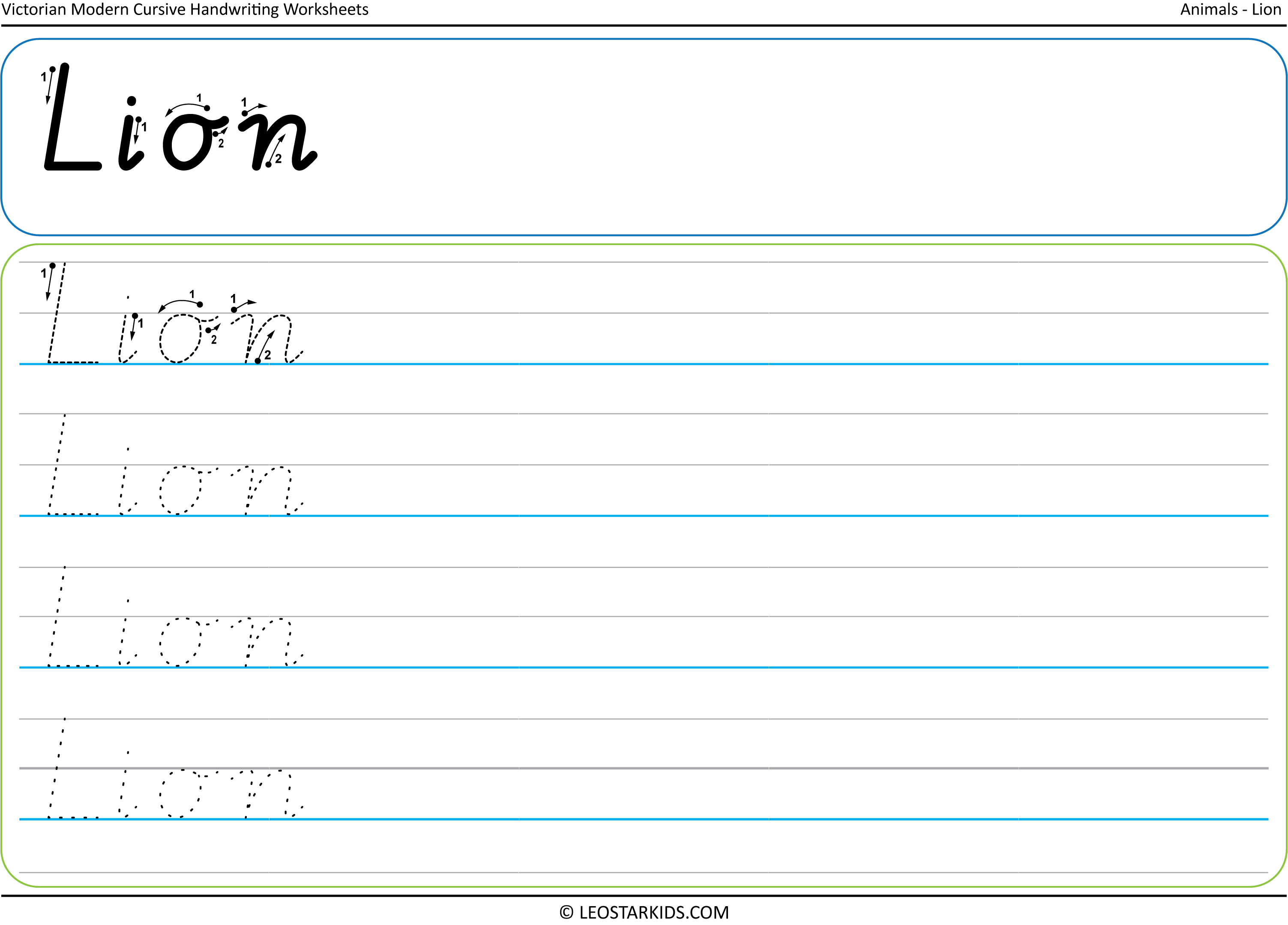Click the solid letter o in Lion
The width and height of the screenshot is (1288, 925).
pyautogui.click(x=195, y=142)
